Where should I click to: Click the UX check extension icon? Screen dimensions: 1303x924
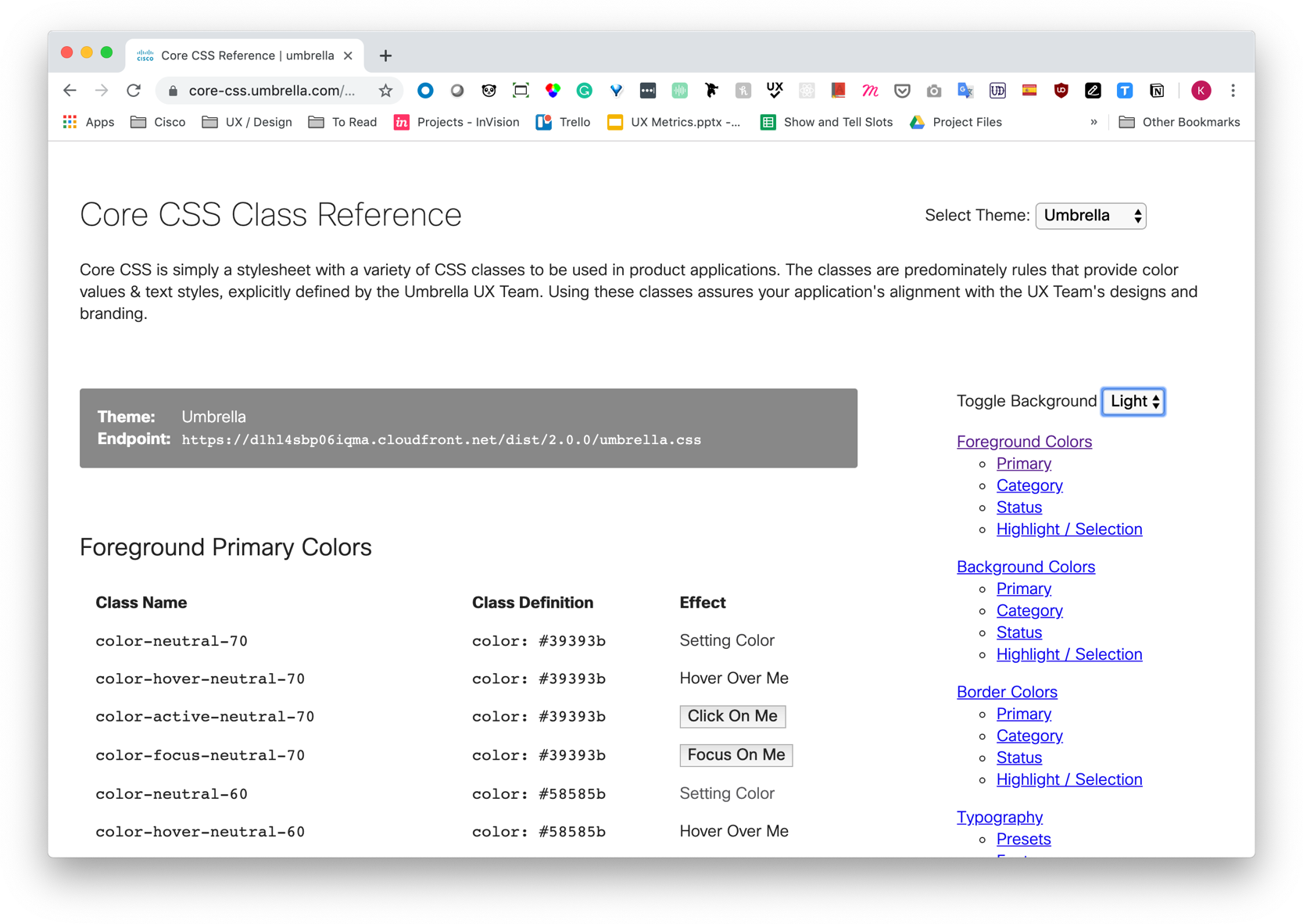[x=775, y=91]
